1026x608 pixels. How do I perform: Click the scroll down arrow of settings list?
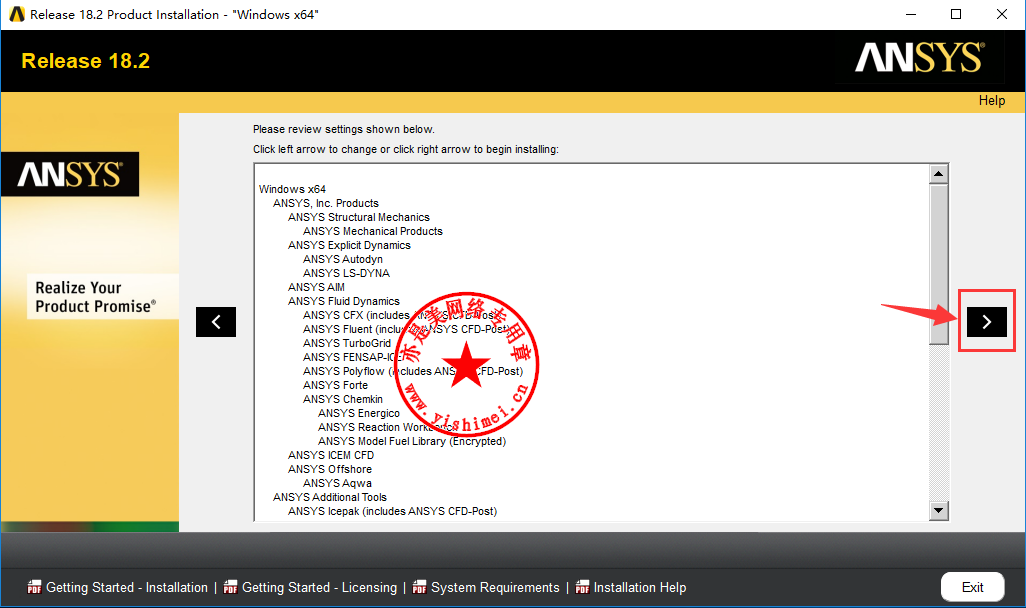(x=939, y=510)
